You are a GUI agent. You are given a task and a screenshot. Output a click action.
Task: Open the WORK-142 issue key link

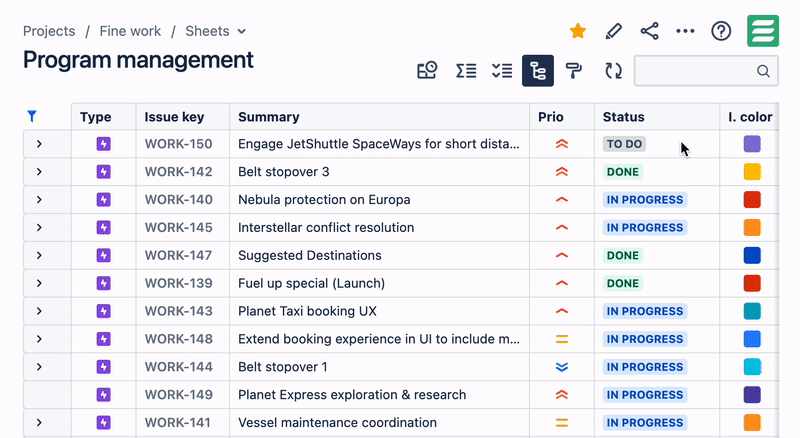click(178, 172)
